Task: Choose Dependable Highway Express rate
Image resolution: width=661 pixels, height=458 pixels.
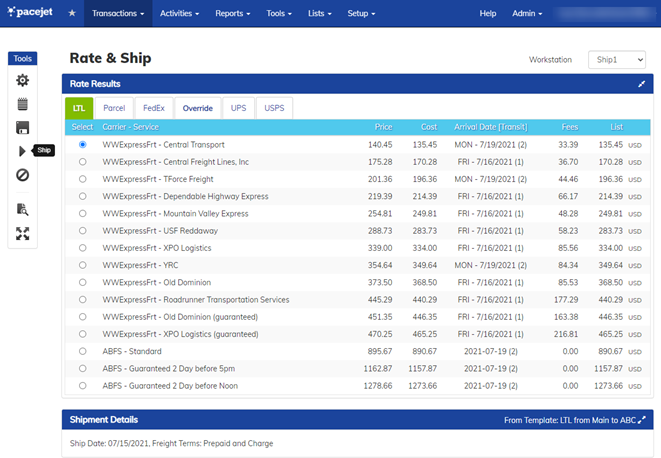Action: click(83, 197)
